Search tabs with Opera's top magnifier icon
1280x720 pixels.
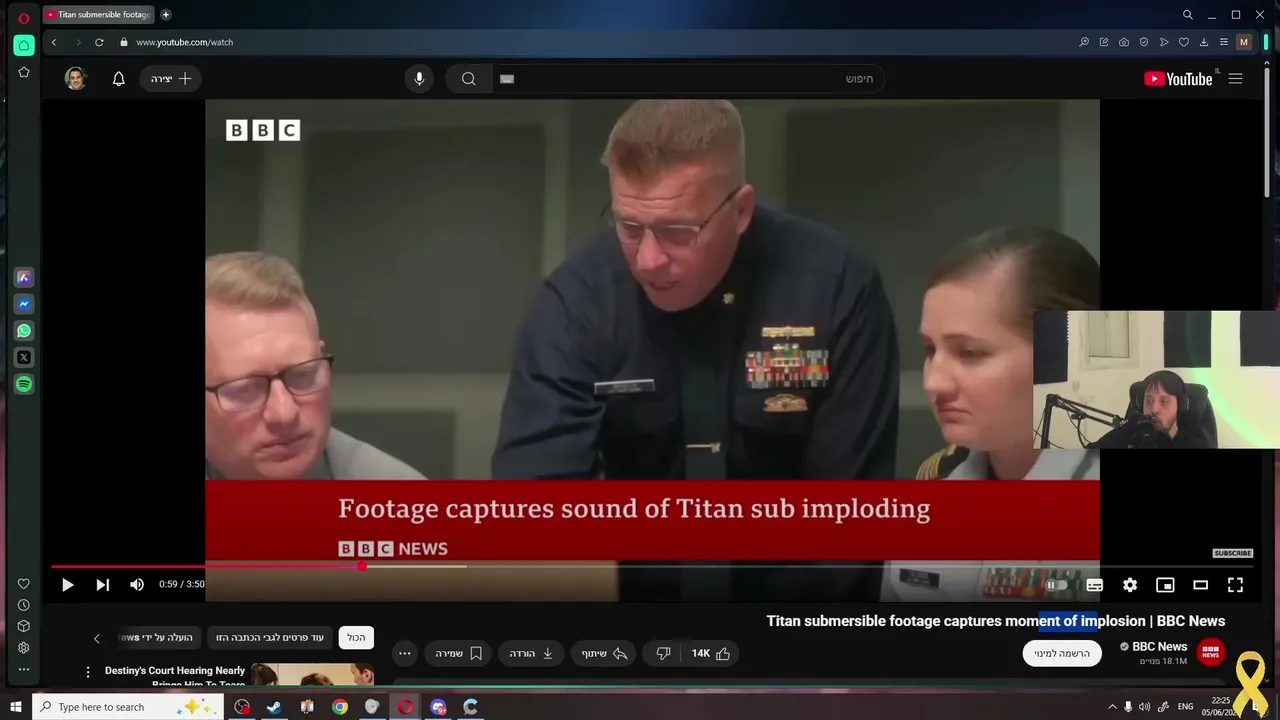[1188, 15]
